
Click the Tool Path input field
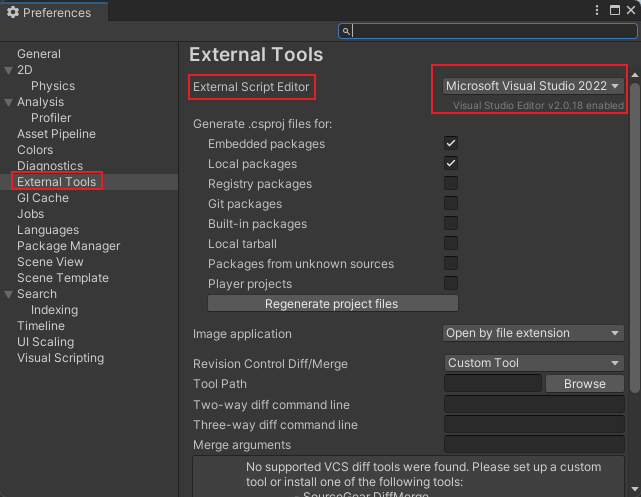coord(493,383)
